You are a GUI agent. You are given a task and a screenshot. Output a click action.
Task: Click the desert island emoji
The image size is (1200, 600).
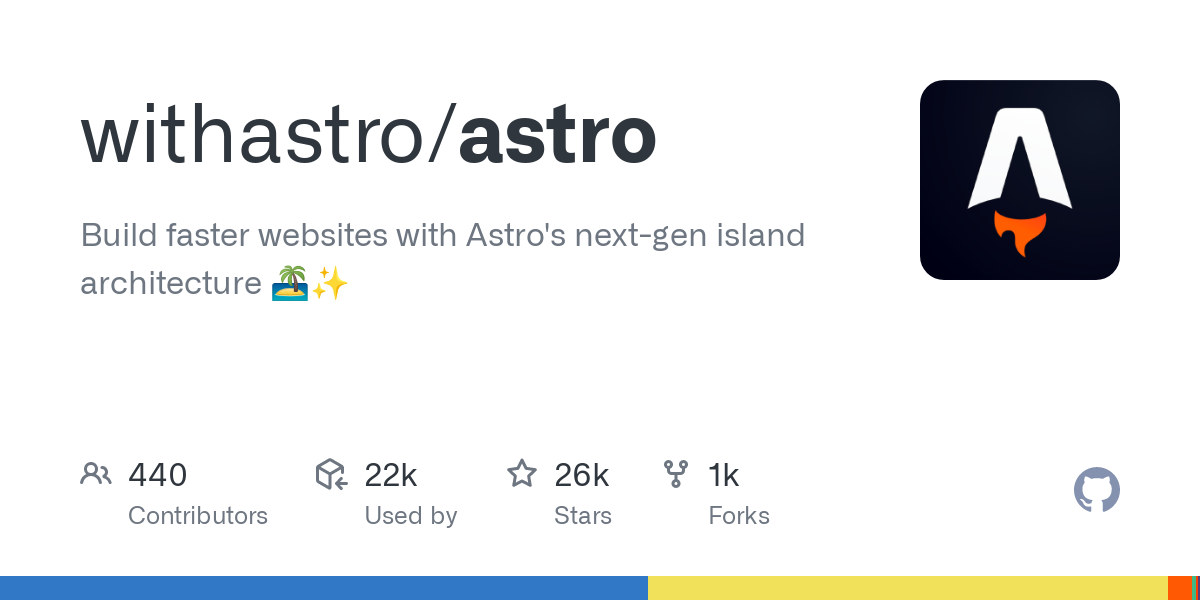[288, 285]
